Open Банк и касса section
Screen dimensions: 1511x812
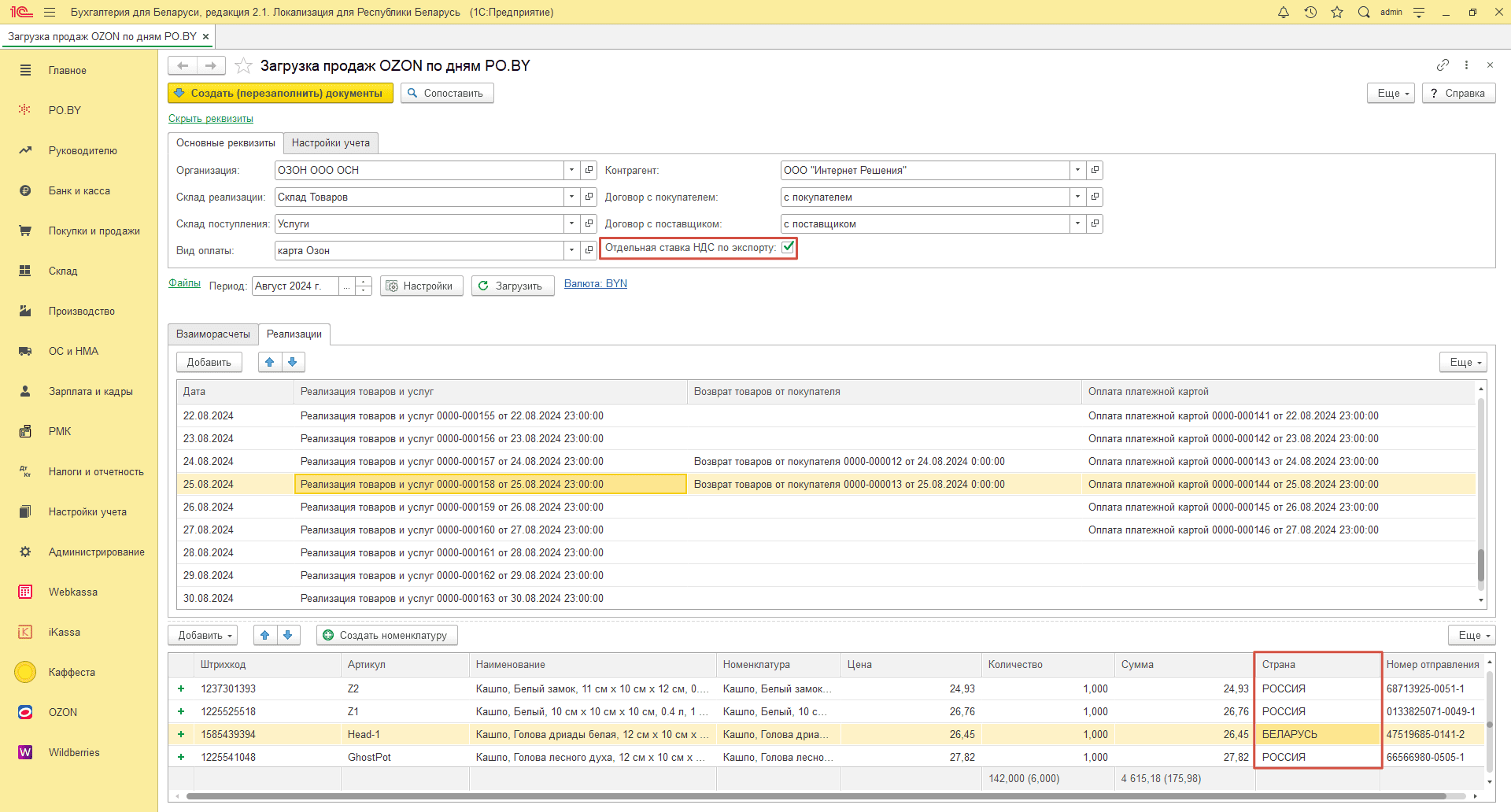coord(79,190)
